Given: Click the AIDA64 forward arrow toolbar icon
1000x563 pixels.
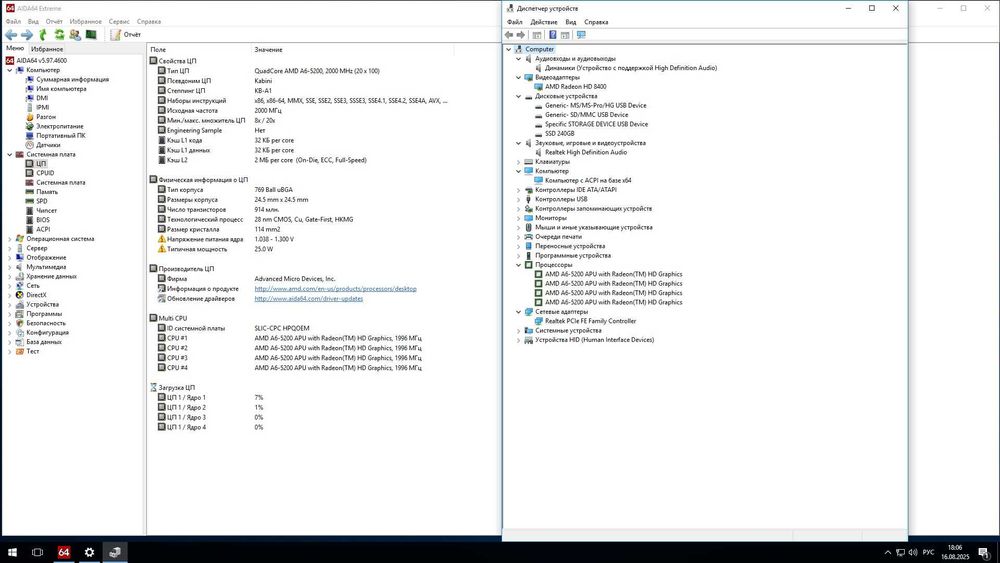Looking at the screenshot, I should [27, 34].
